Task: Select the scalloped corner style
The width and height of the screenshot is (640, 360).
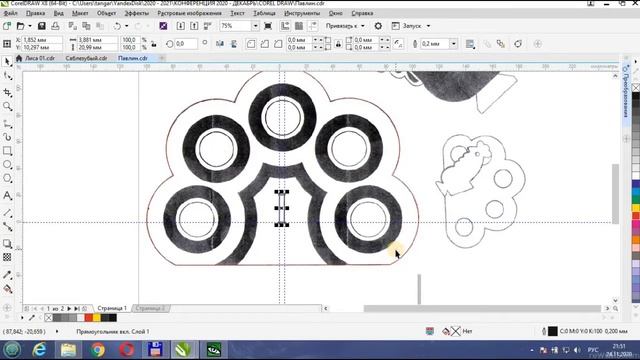Action: (x=264, y=44)
